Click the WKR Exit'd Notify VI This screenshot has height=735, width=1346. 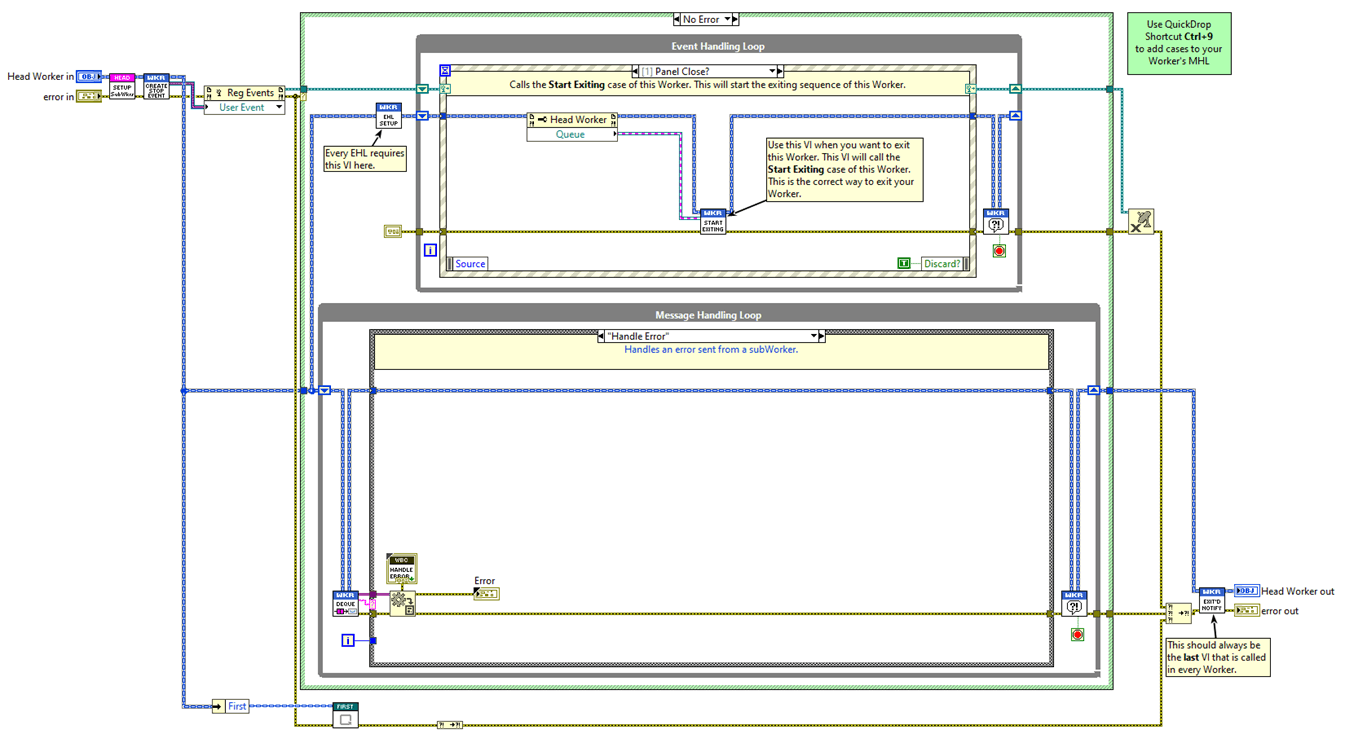(1212, 600)
